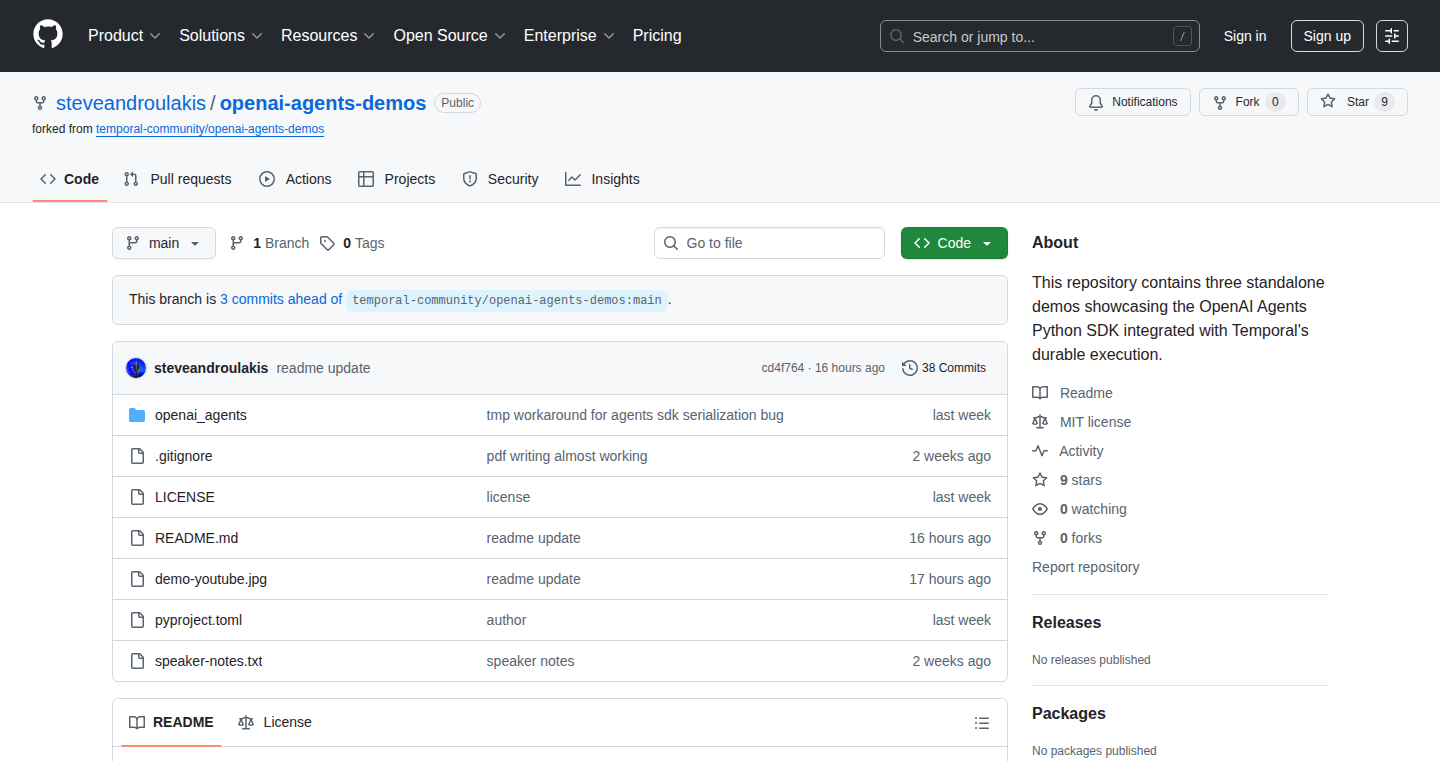The width and height of the screenshot is (1440, 761).
Task: Open the MIT license link in About
Action: [x=1082, y=422]
